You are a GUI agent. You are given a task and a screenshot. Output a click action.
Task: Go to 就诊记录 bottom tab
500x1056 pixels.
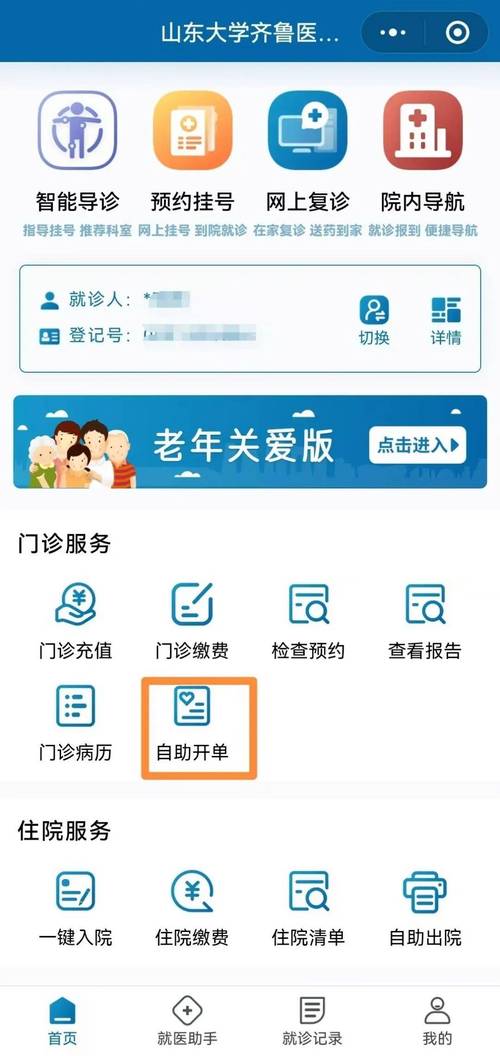pos(312,1021)
